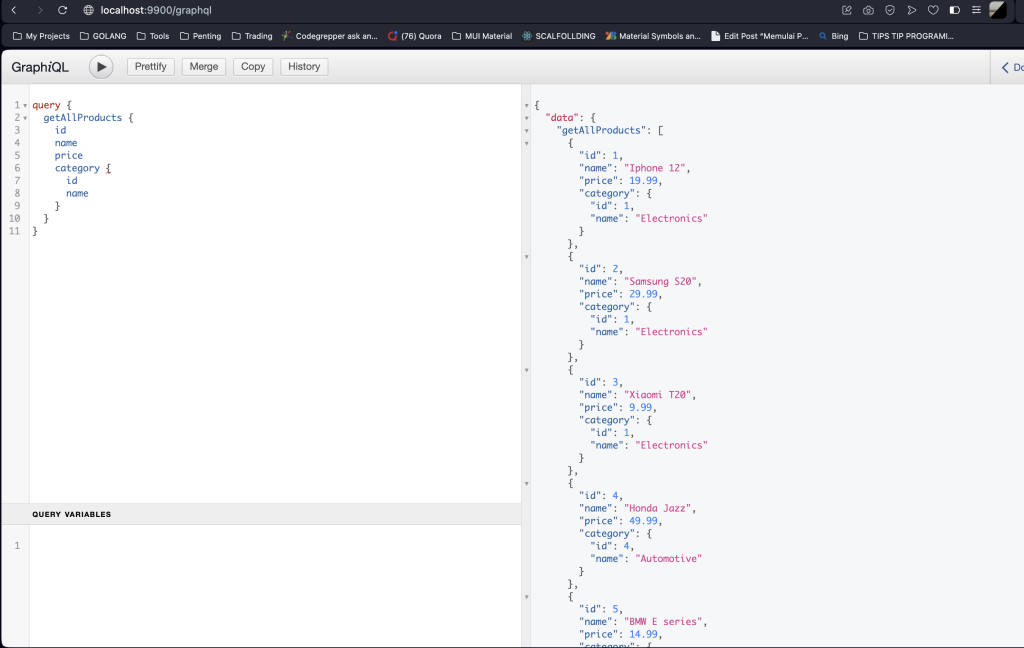Collapse the root object in the result pane

[x=527, y=105]
